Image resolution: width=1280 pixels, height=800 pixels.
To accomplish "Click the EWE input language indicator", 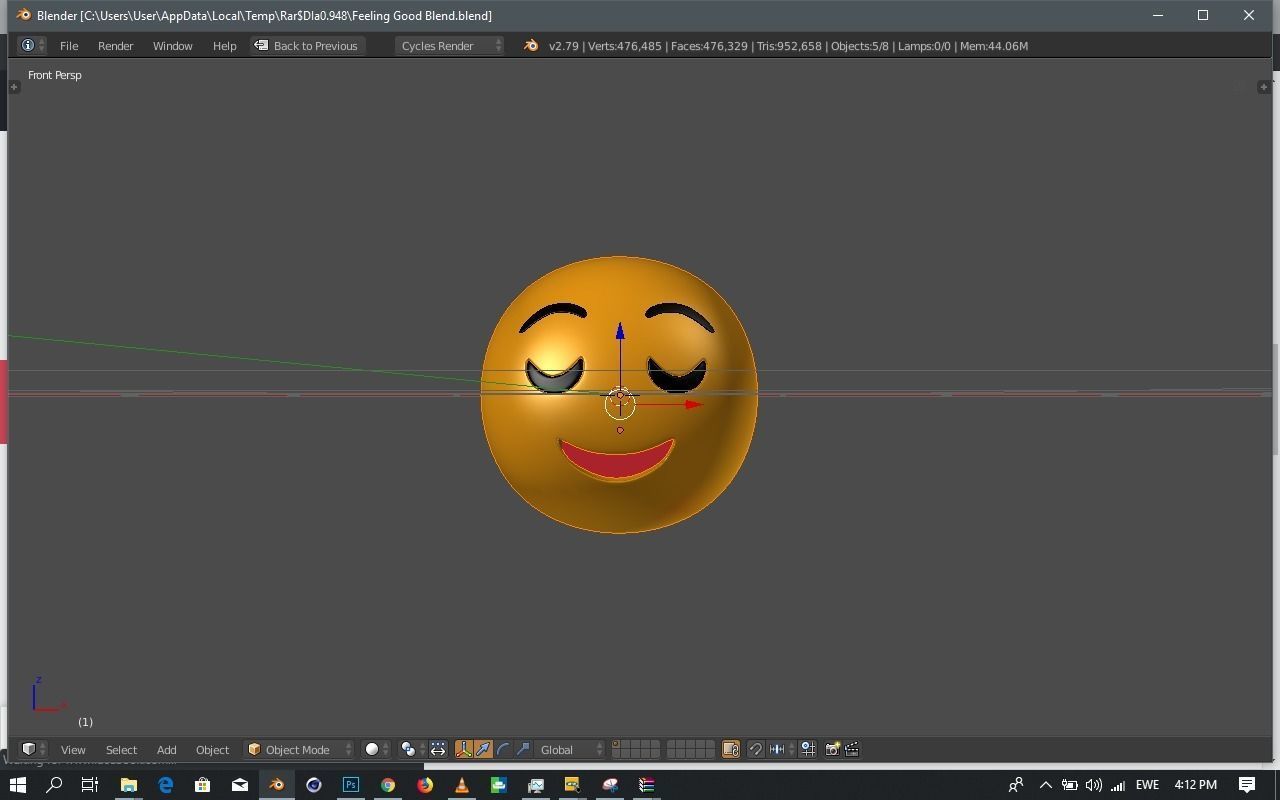I will [1147, 785].
